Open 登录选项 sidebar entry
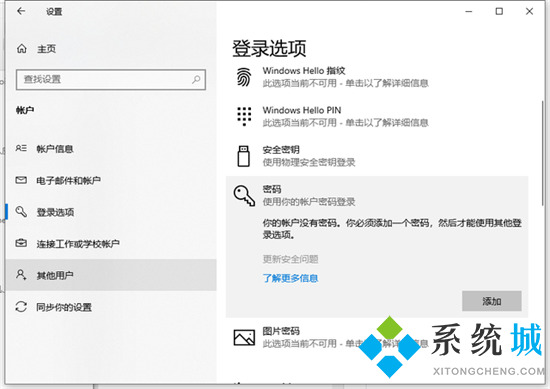 111,212
